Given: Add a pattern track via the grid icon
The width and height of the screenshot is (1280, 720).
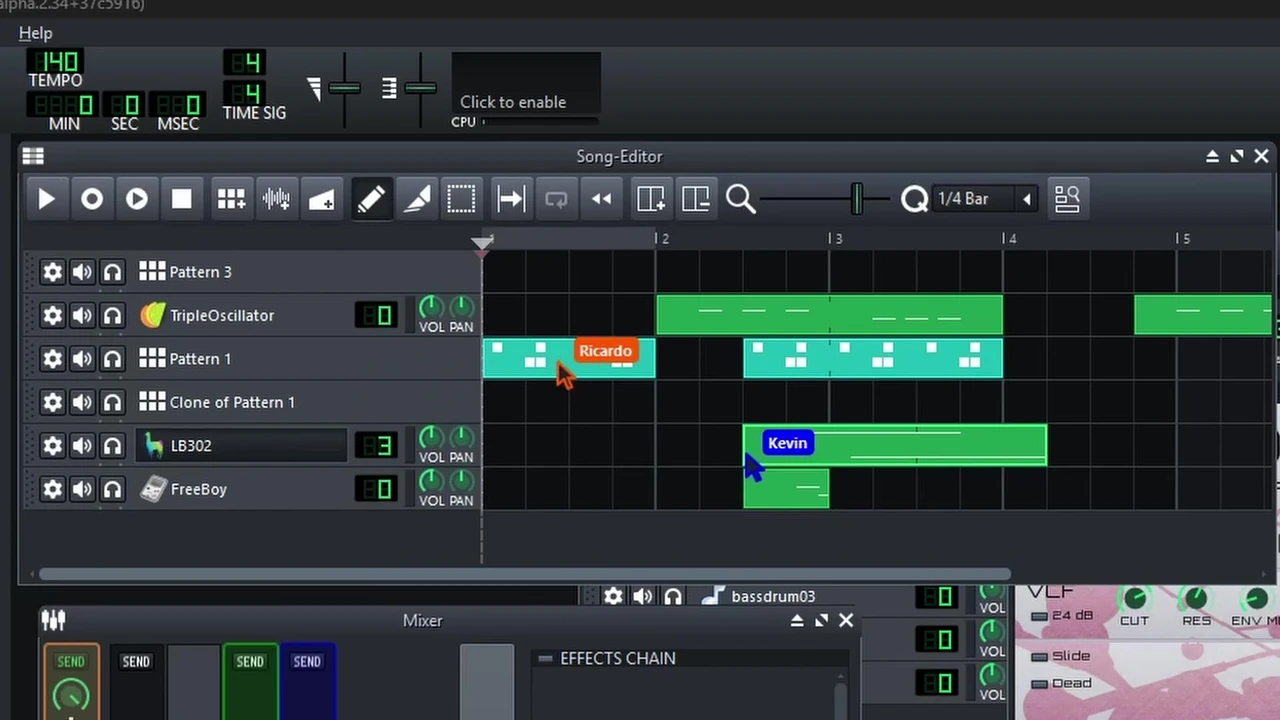Looking at the screenshot, I should pos(231,199).
